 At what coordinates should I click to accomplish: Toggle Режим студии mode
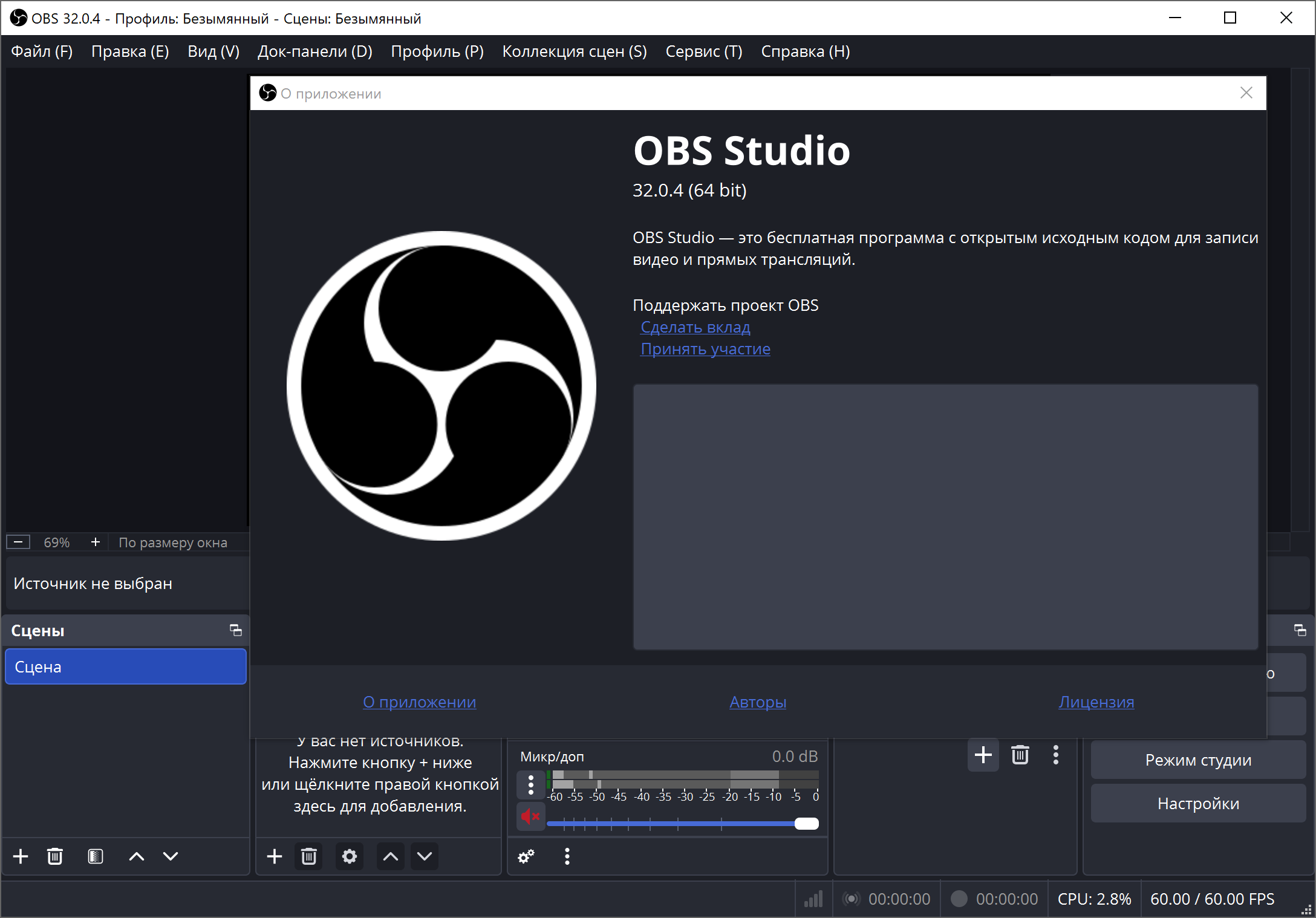1197,760
